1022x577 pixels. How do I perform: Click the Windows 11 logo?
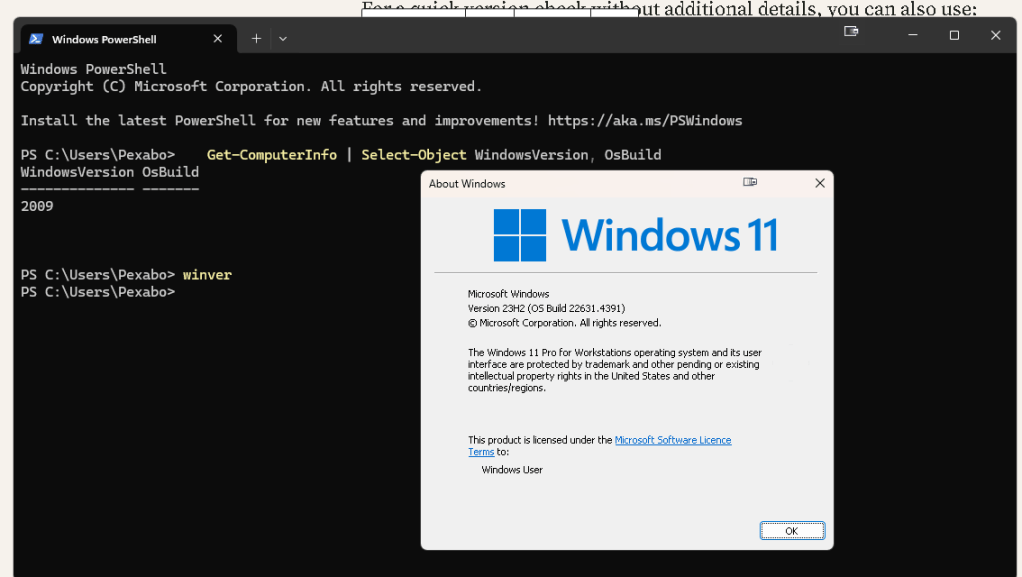[635, 235]
